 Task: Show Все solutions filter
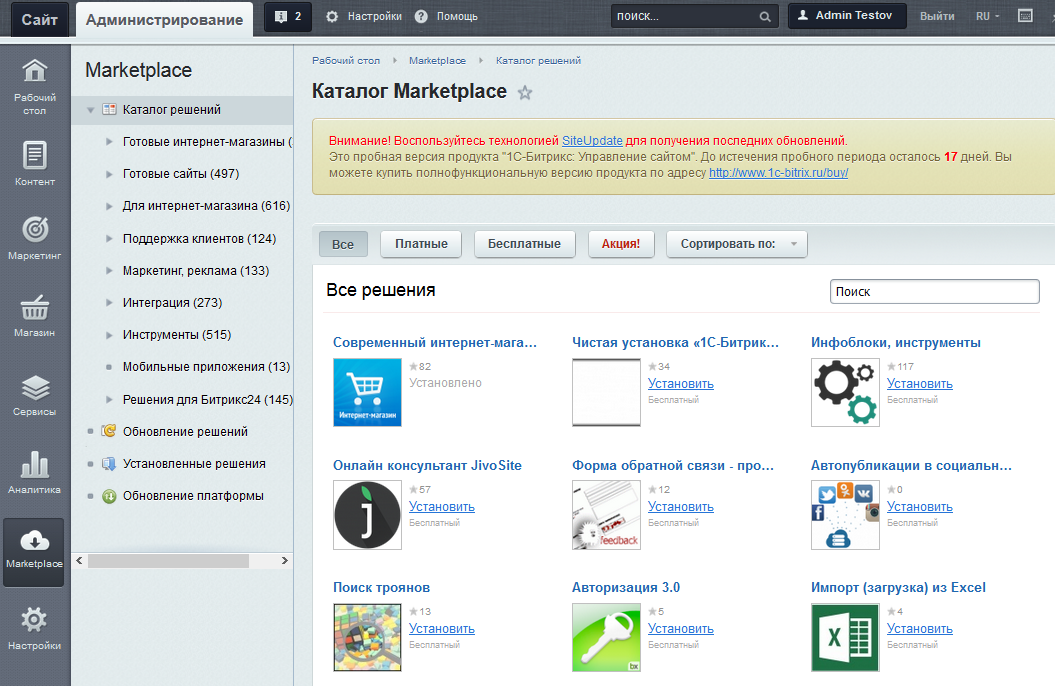tap(343, 244)
